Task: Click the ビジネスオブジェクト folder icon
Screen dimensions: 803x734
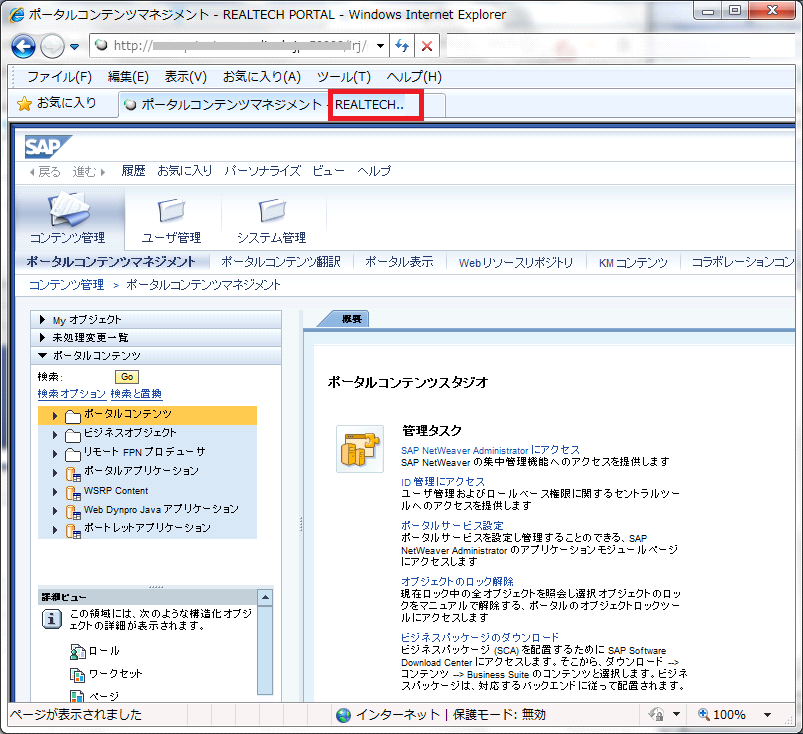Action: (73, 435)
